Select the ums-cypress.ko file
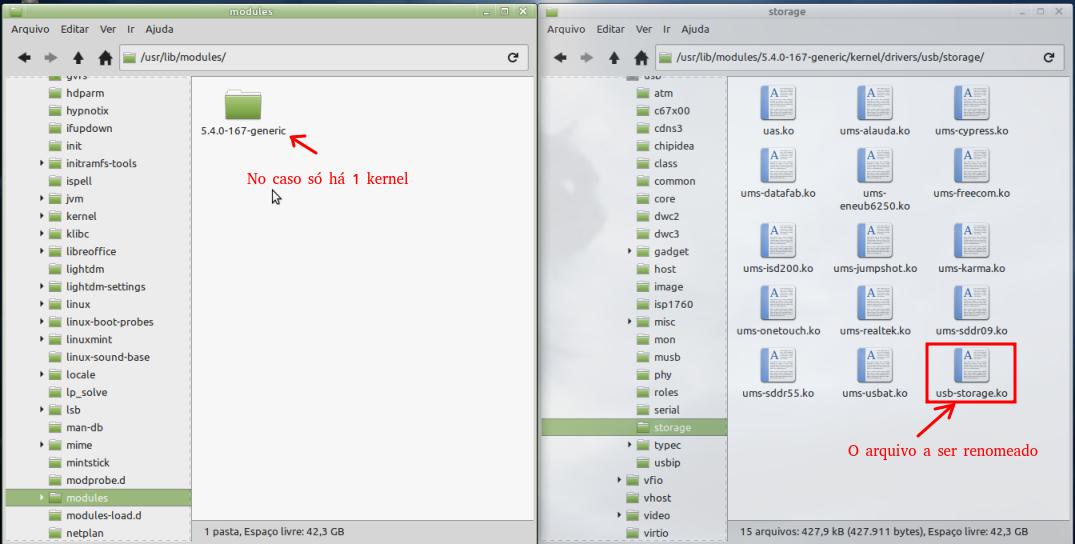1075x544 pixels. pyautogui.click(x=971, y=111)
